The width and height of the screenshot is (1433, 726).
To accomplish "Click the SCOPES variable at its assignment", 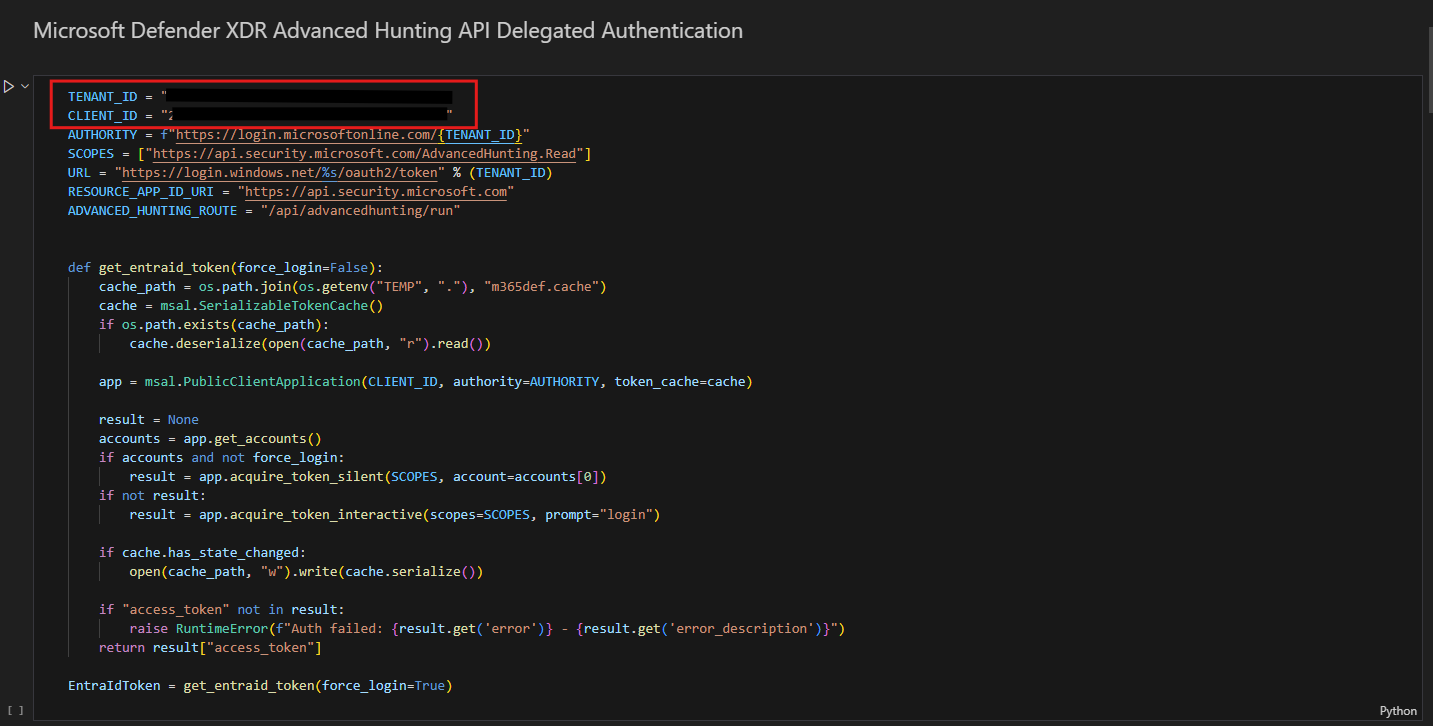I will [91, 154].
